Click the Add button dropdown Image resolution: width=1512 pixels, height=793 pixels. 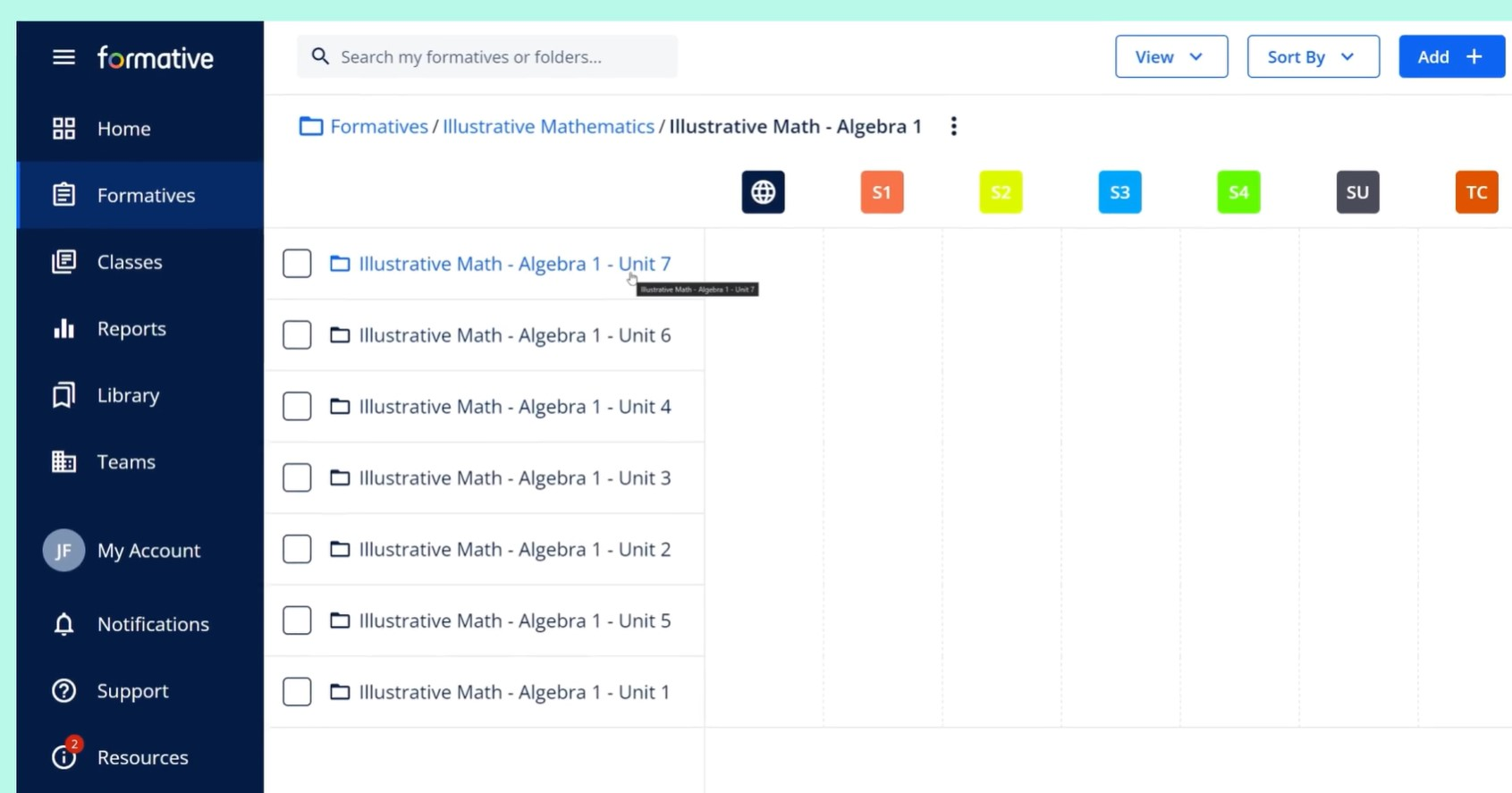1450,57
